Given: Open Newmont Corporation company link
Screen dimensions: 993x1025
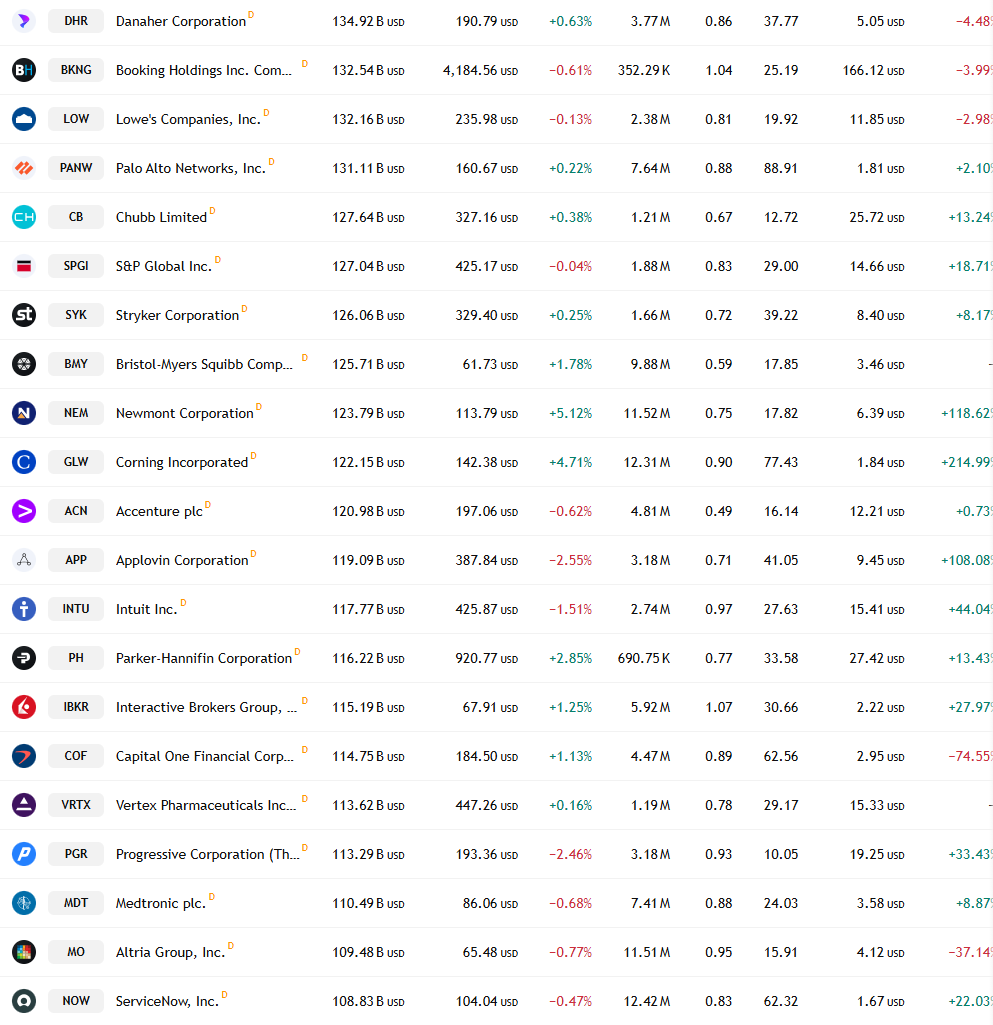Looking at the screenshot, I should coord(185,414).
